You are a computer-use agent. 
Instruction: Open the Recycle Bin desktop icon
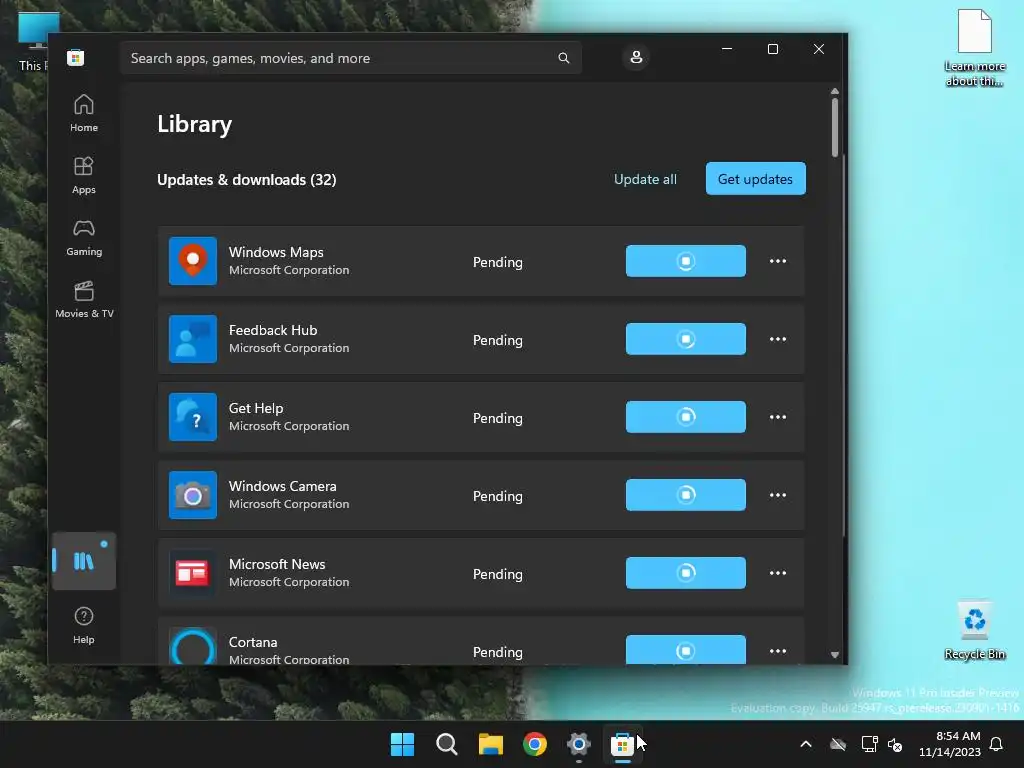[x=974, y=629]
